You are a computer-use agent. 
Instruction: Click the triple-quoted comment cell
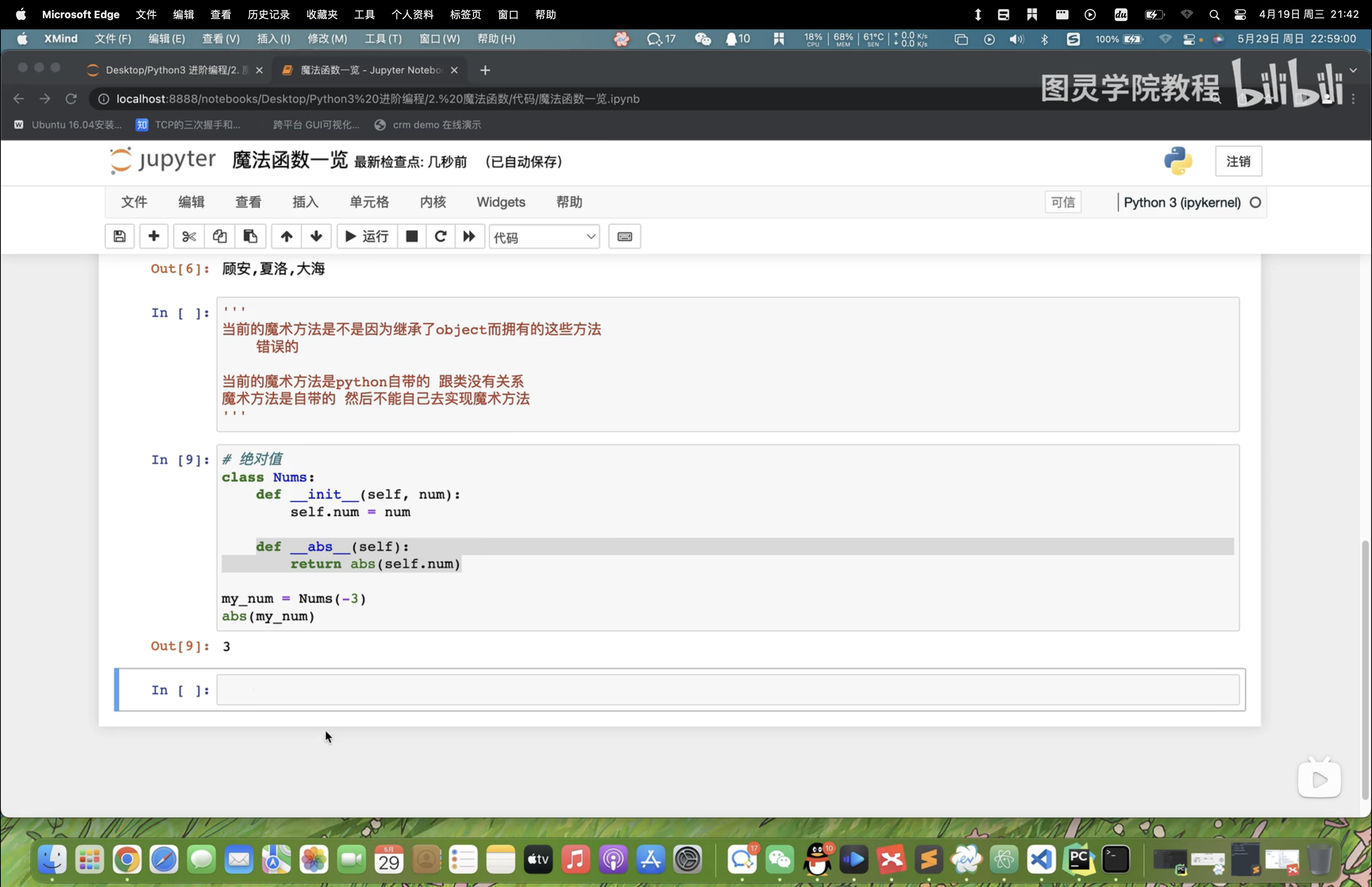click(728, 364)
